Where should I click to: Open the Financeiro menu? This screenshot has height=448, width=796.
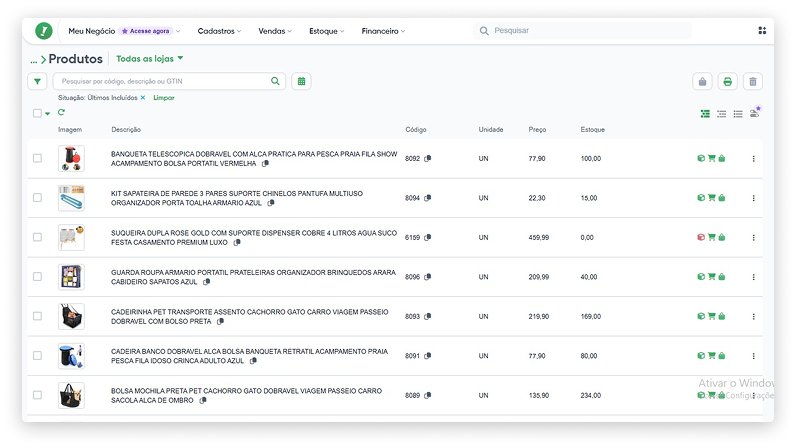(x=383, y=31)
